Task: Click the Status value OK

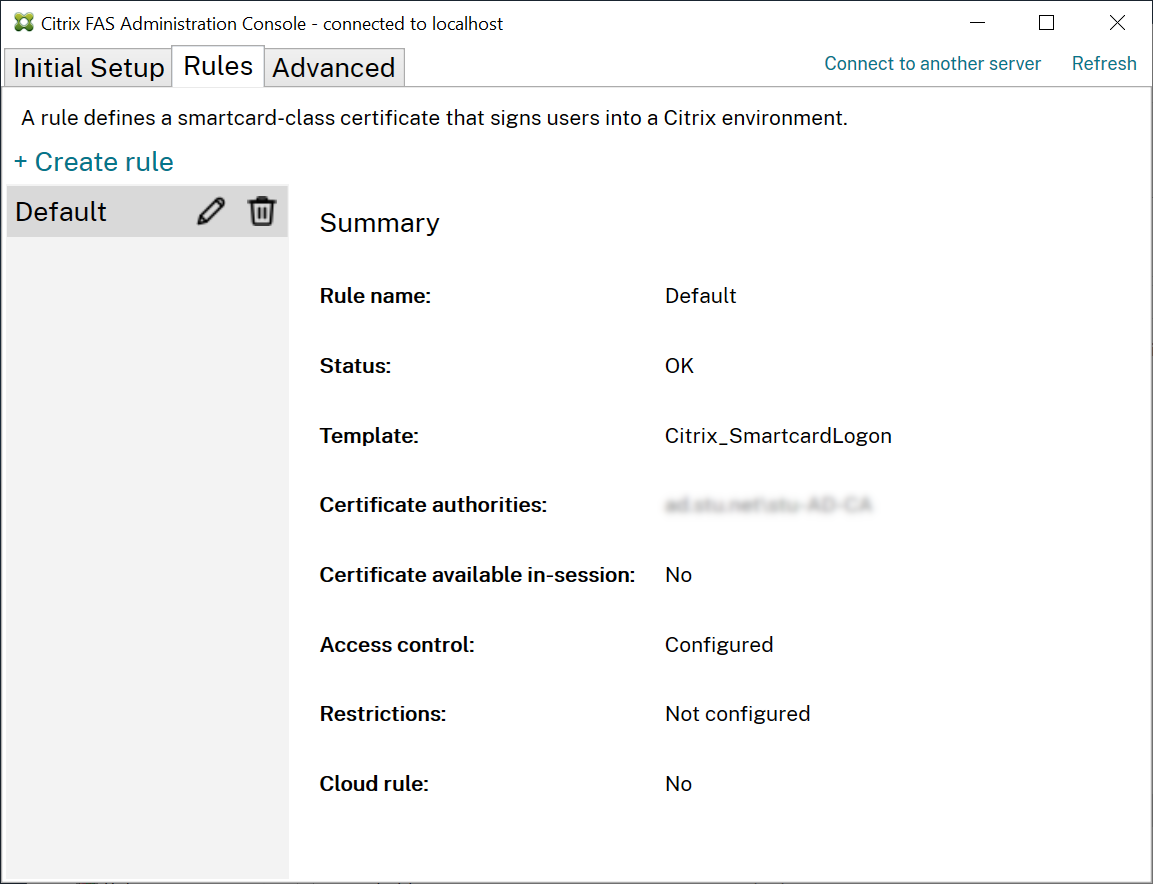Action: click(x=679, y=366)
